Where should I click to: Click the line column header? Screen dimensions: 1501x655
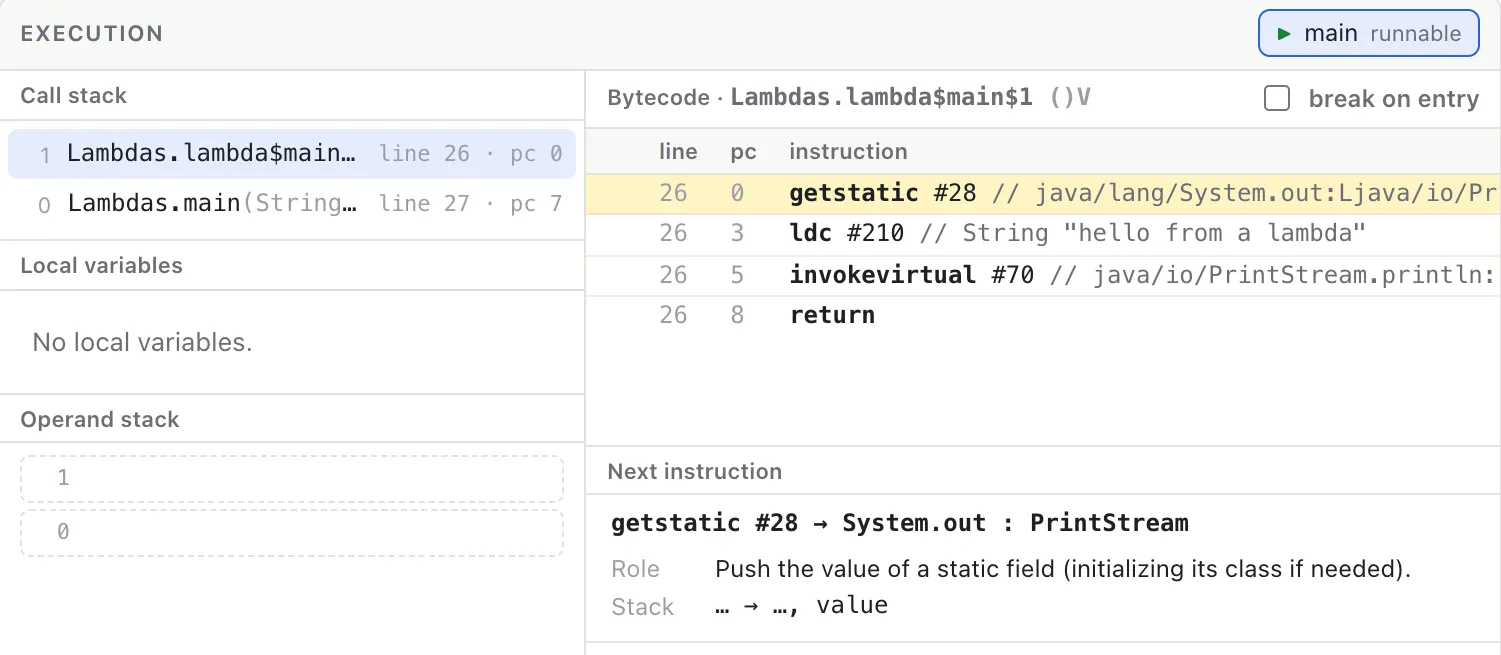coord(678,152)
